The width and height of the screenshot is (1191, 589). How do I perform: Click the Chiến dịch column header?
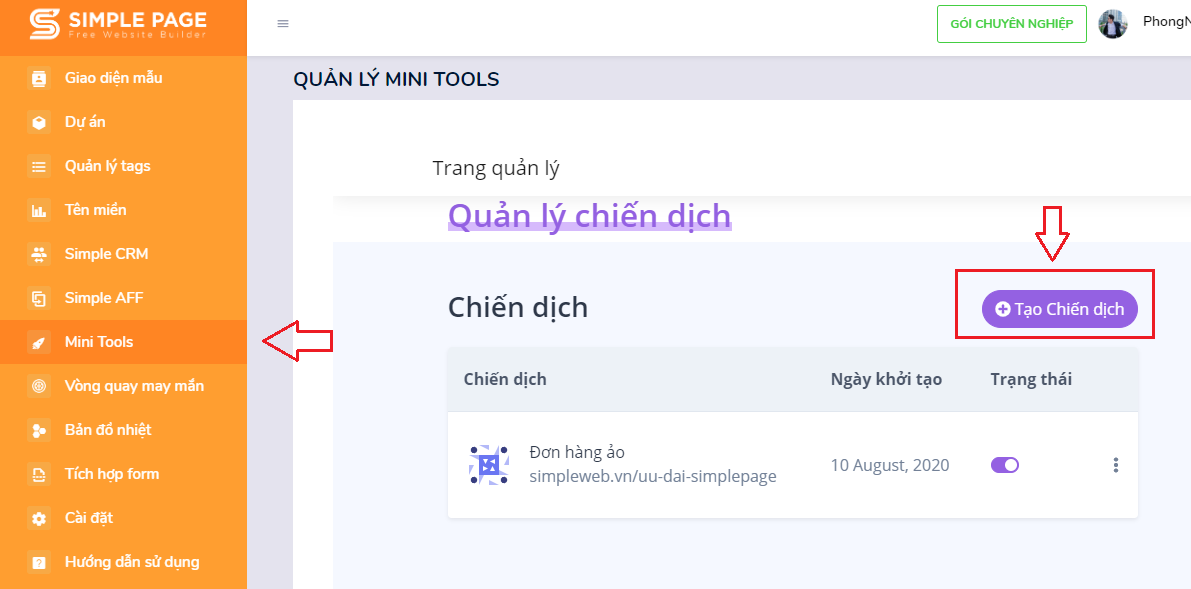pyautogui.click(x=505, y=379)
